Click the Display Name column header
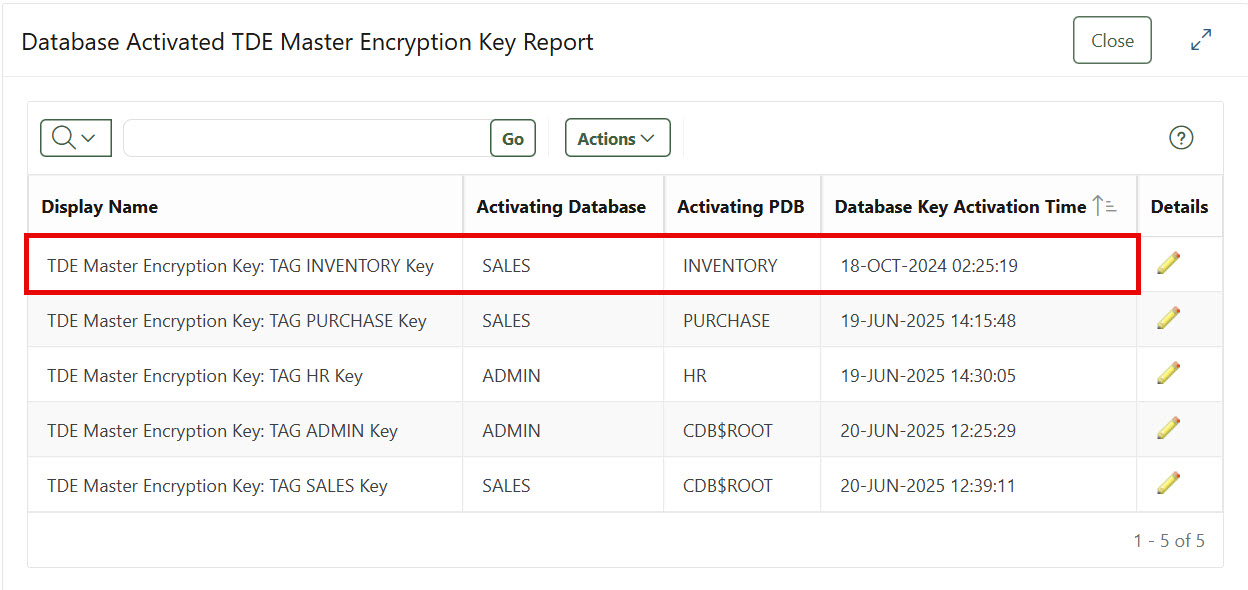This screenshot has height=590, width=1248. tap(99, 206)
